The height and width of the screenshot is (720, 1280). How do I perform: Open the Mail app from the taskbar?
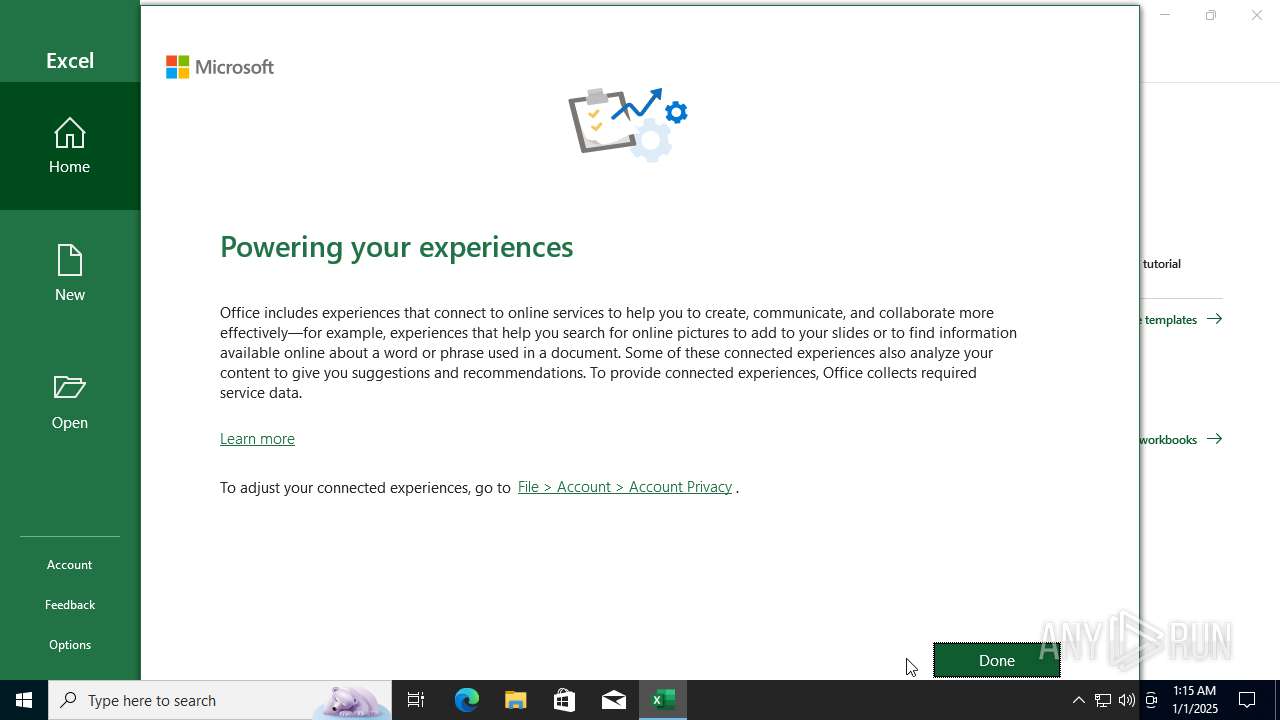point(613,700)
